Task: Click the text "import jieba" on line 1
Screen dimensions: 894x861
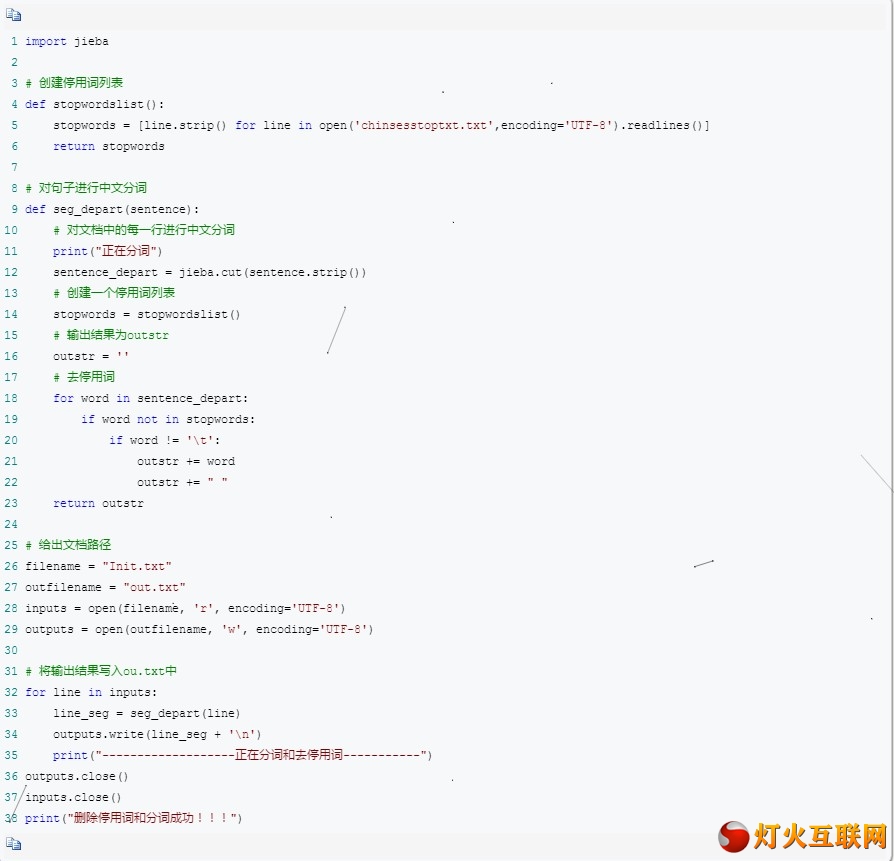Action: (x=67, y=41)
